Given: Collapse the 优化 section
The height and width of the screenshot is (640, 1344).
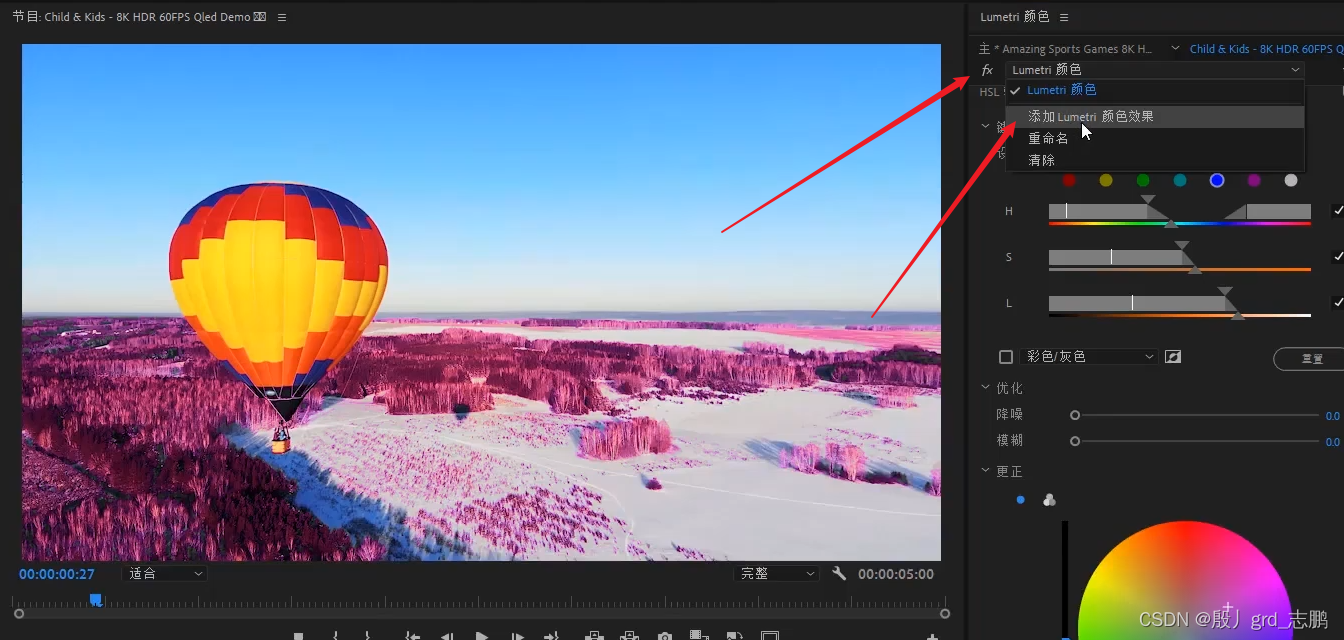Looking at the screenshot, I should (986, 388).
